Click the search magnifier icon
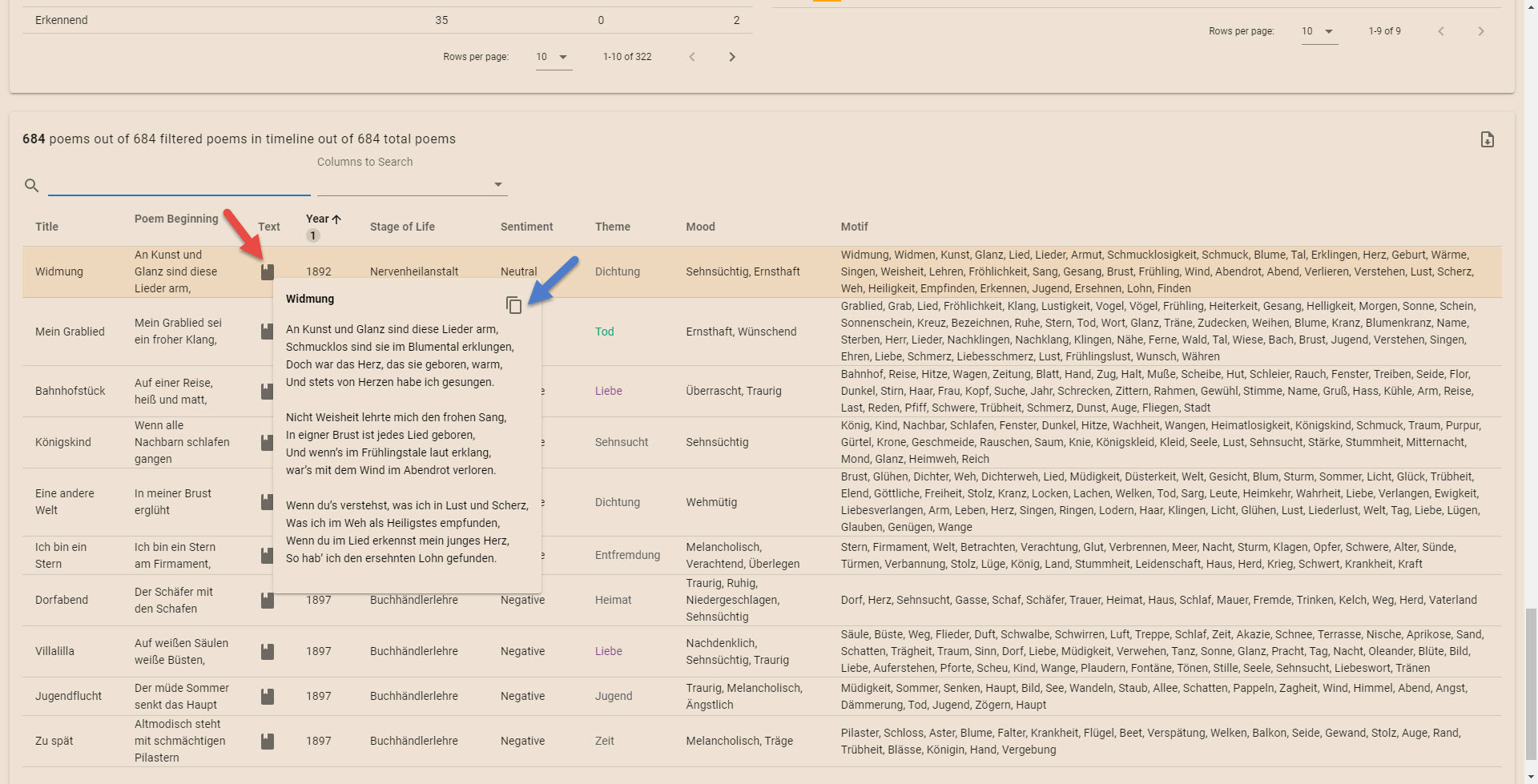1538x784 pixels. tap(32, 186)
